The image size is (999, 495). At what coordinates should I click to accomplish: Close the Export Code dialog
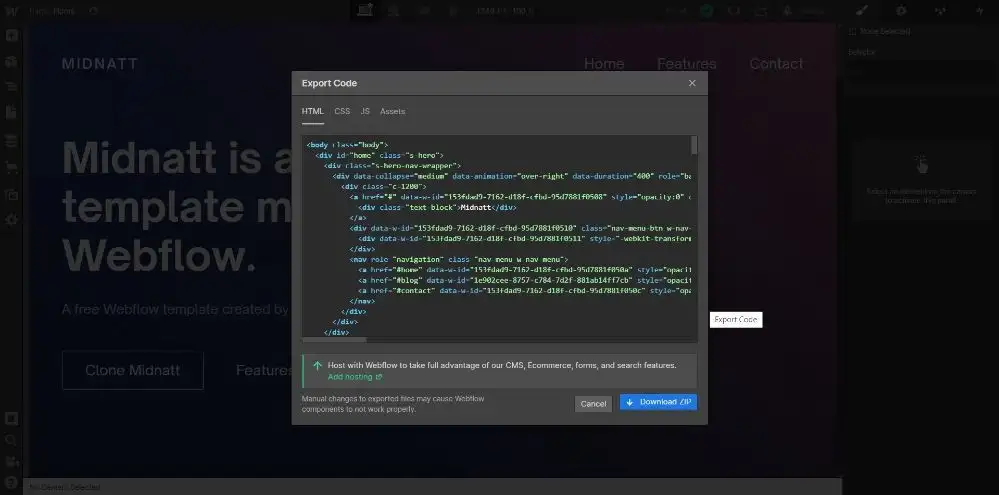[x=693, y=83]
